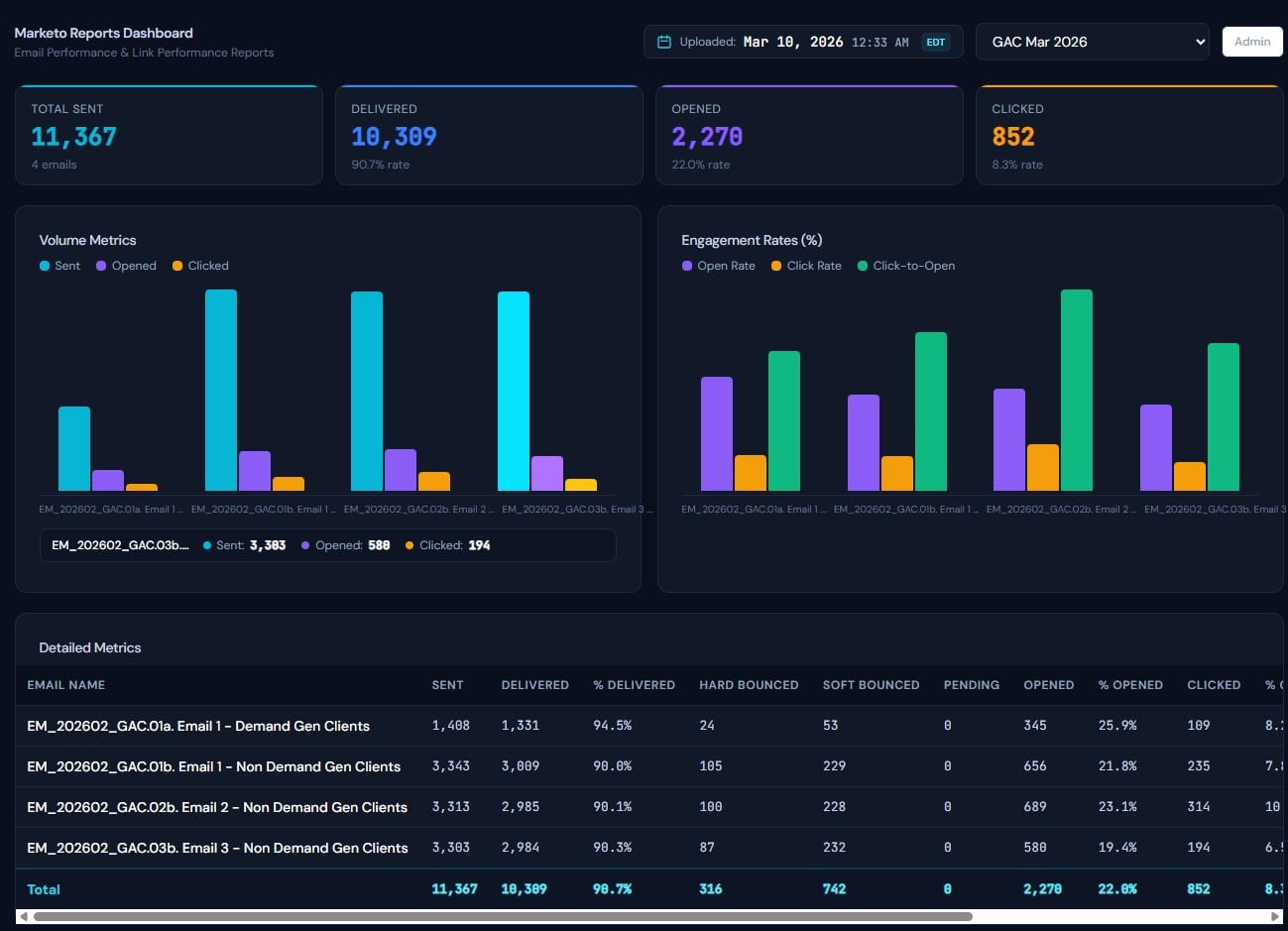
Task: Click the hard bounced value '105'
Action: pyautogui.click(x=711, y=766)
